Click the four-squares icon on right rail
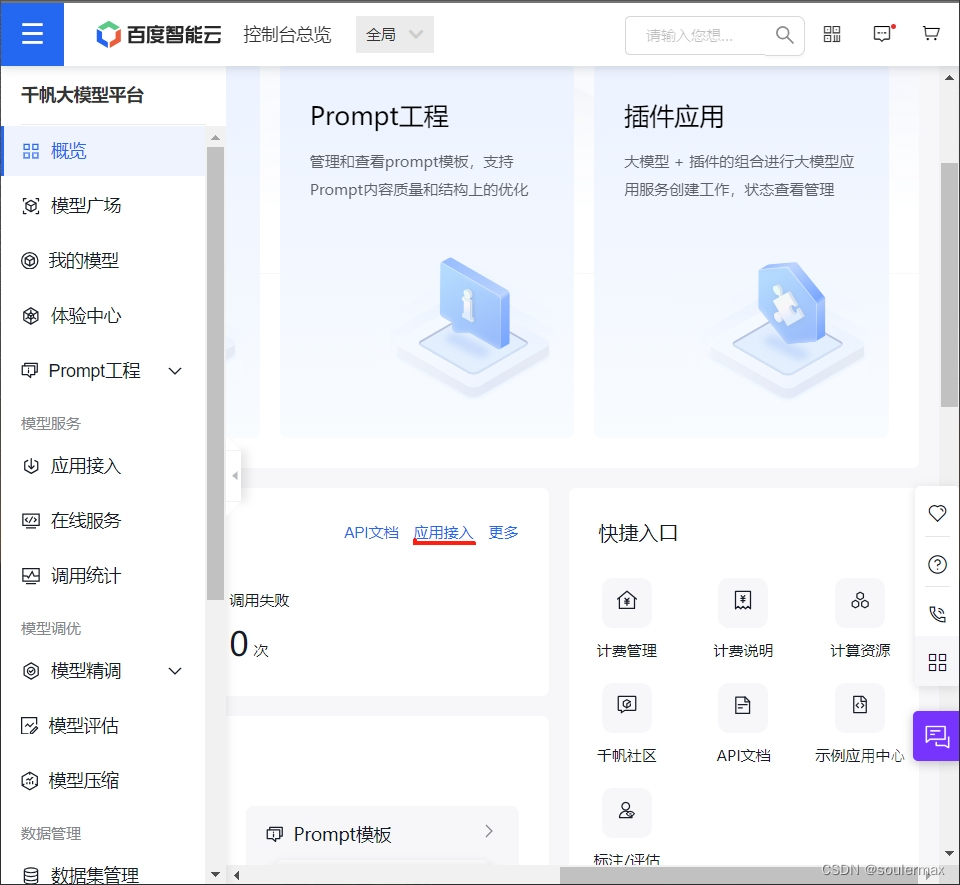Viewport: 960px width, 885px height. 937,662
